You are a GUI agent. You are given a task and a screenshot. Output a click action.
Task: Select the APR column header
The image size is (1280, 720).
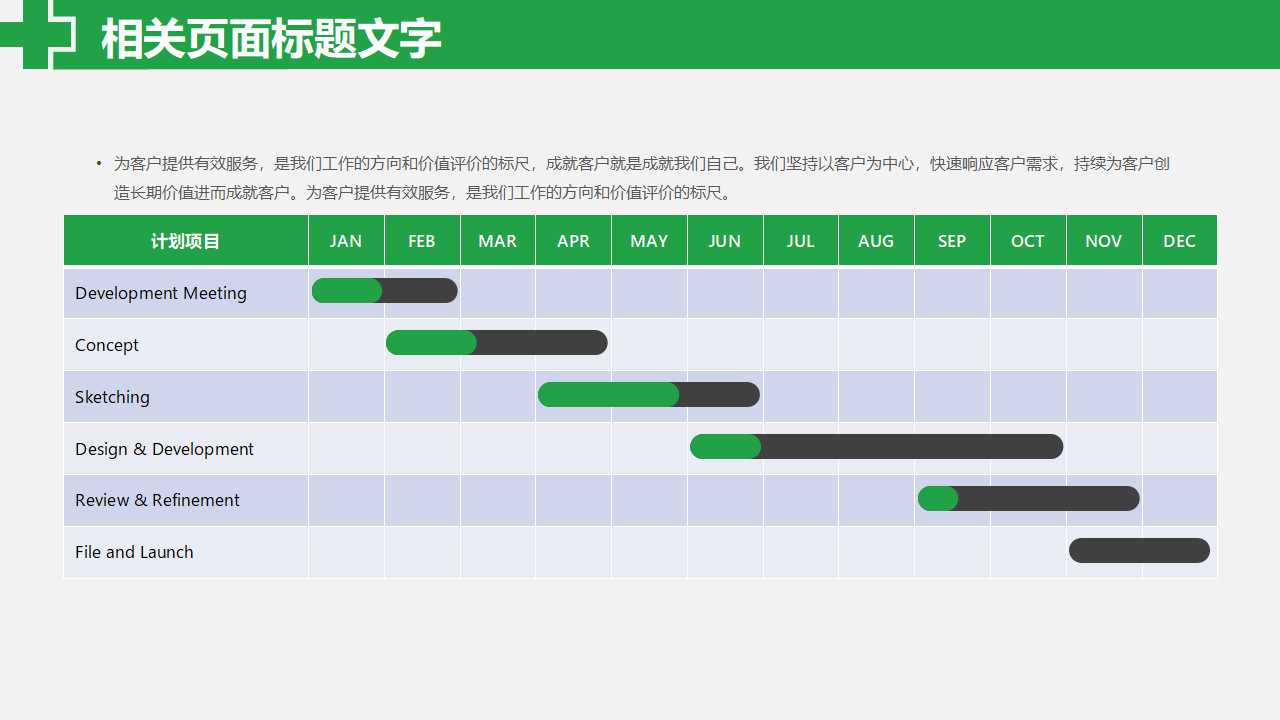[x=574, y=241]
